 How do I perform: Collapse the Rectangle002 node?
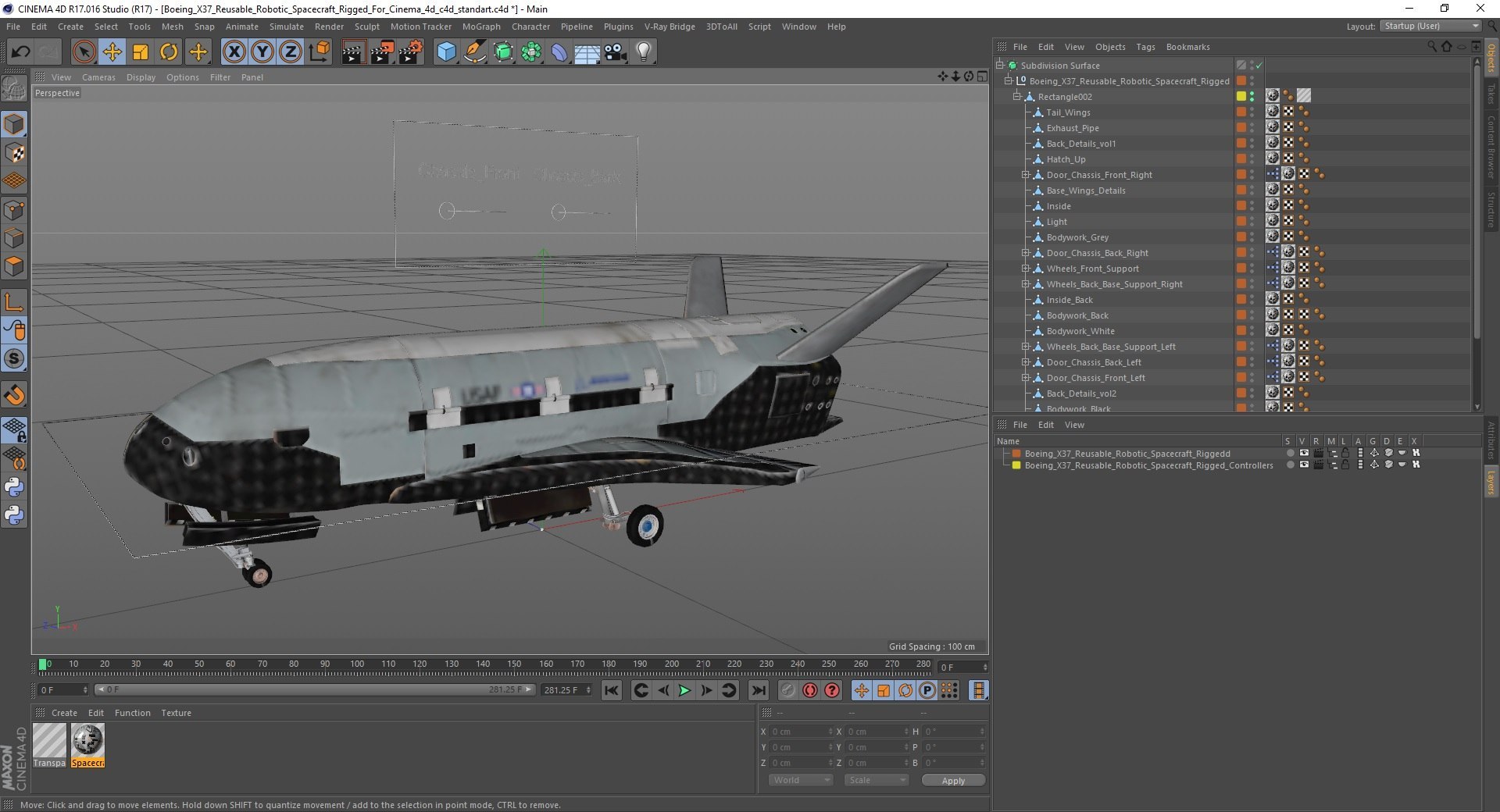(1016, 96)
